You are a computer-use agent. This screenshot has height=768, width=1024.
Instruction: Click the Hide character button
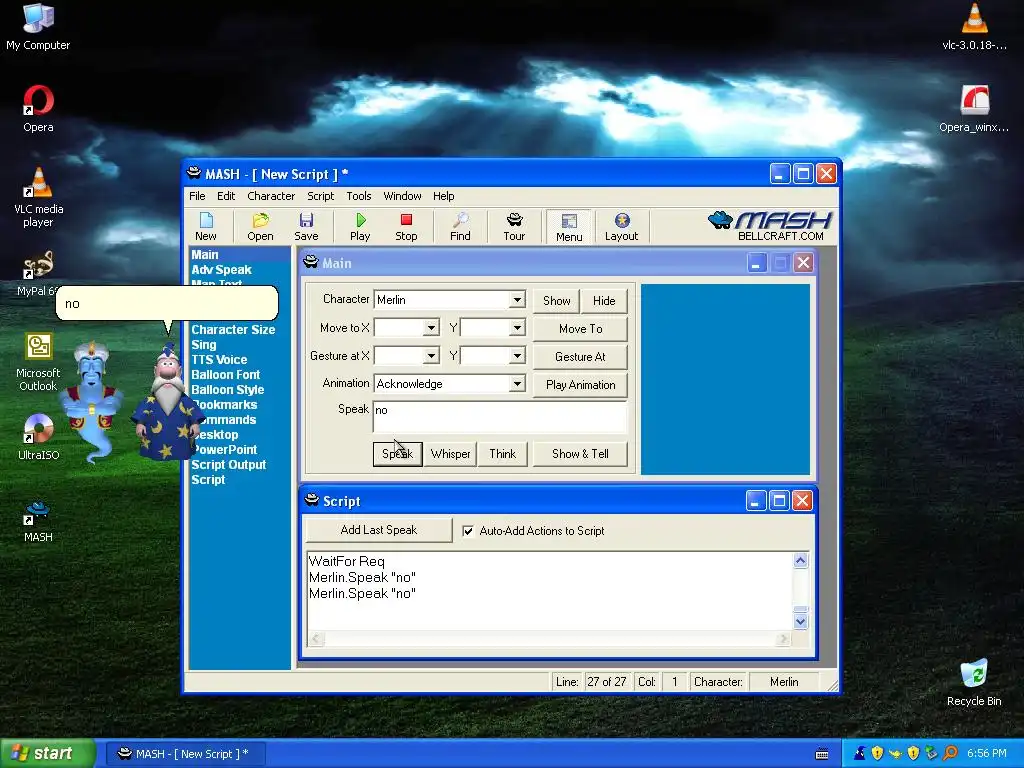tap(604, 301)
